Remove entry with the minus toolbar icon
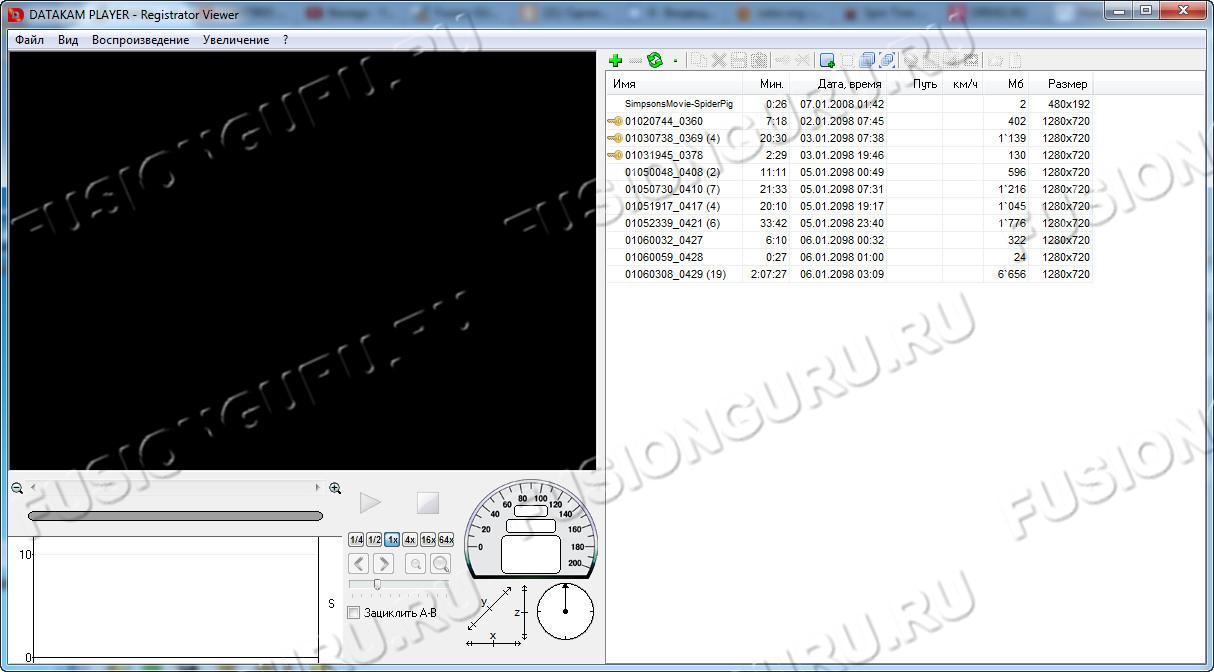Screen dimensions: 1214x672 click(635, 60)
